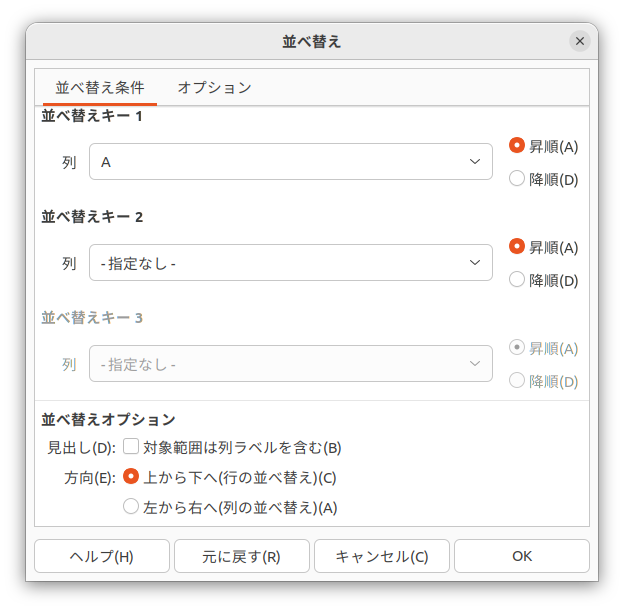Select 左から右へ(列の並べ替え) direction
The width and height of the screenshot is (624, 610).
(x=131, y=507)
